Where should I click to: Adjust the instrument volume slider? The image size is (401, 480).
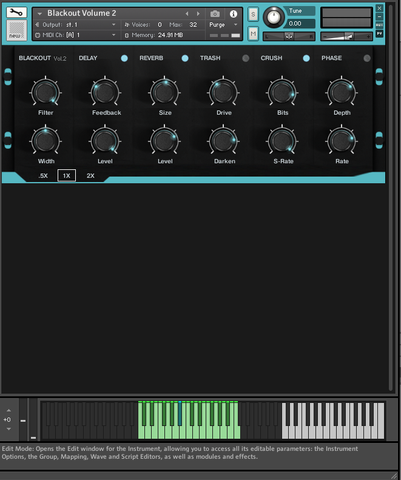coord(346,36)
